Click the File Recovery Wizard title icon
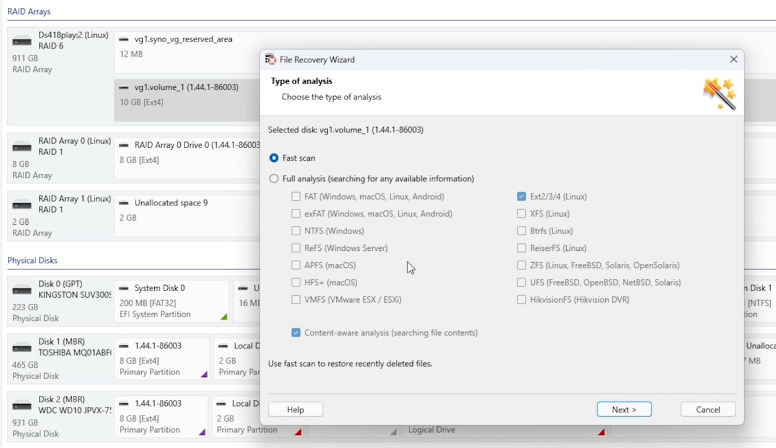This screenshot has width=776, height=448. pos(270,59)
